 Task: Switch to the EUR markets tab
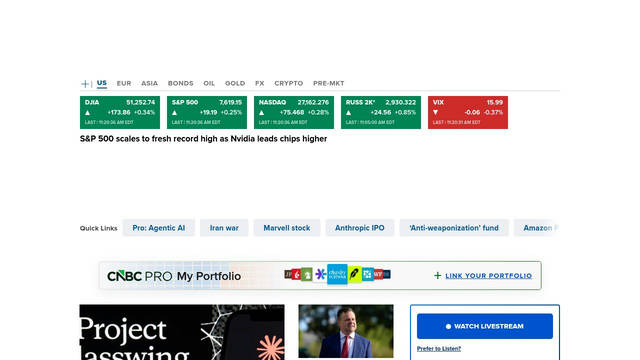(x=124, y=83)
